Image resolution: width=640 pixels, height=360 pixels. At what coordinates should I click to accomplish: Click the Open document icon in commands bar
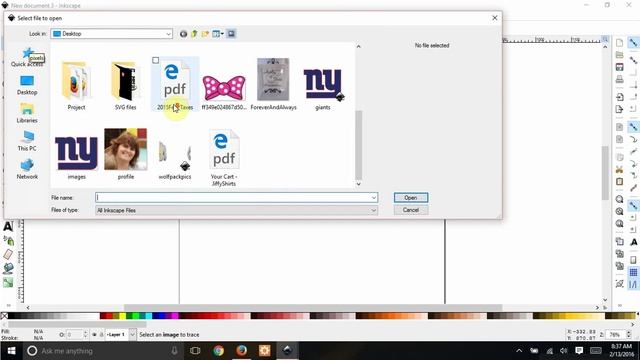(x=620, y=55)
